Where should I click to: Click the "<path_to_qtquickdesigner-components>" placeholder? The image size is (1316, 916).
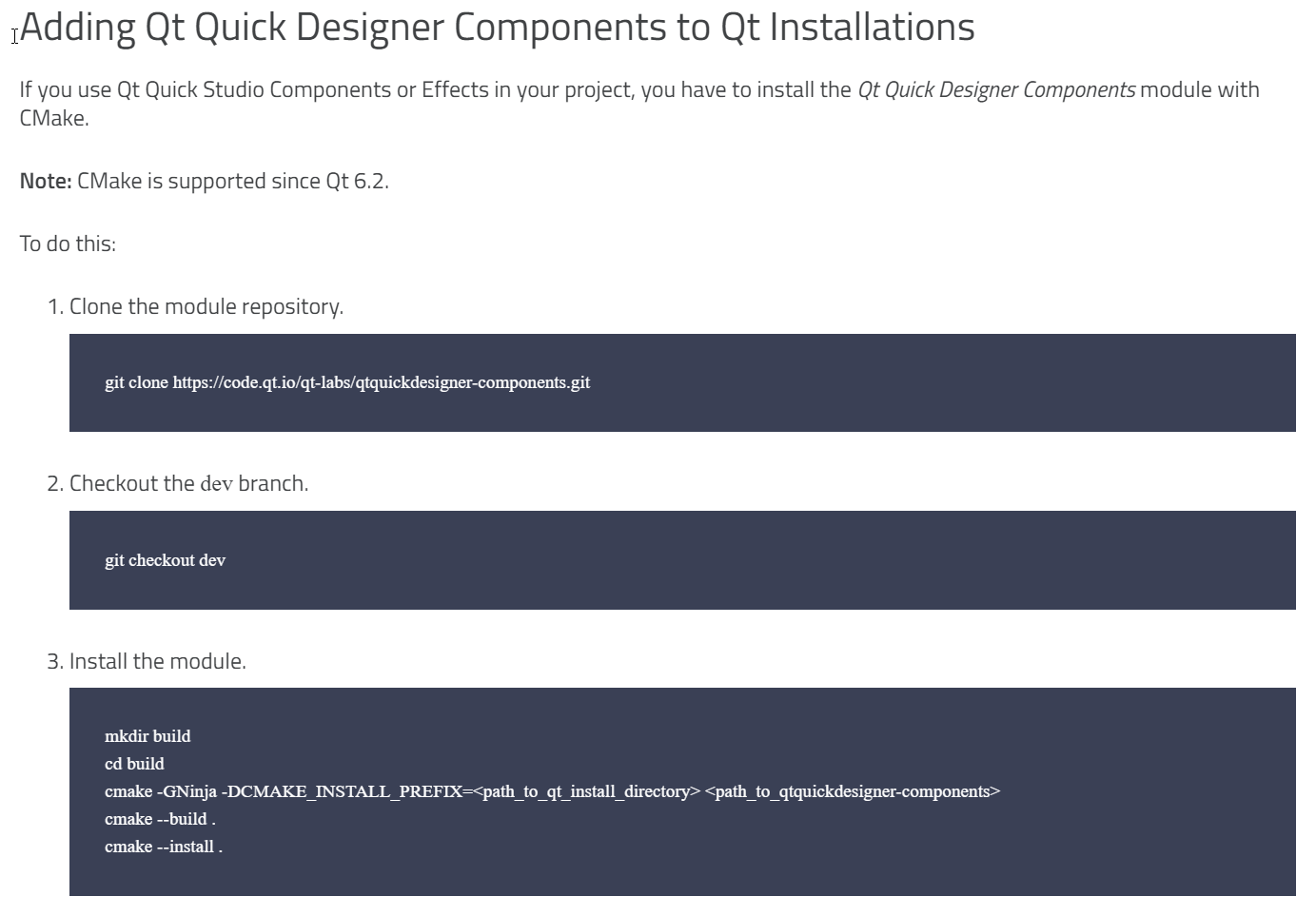pyautogui.click(x=853, y=791)
